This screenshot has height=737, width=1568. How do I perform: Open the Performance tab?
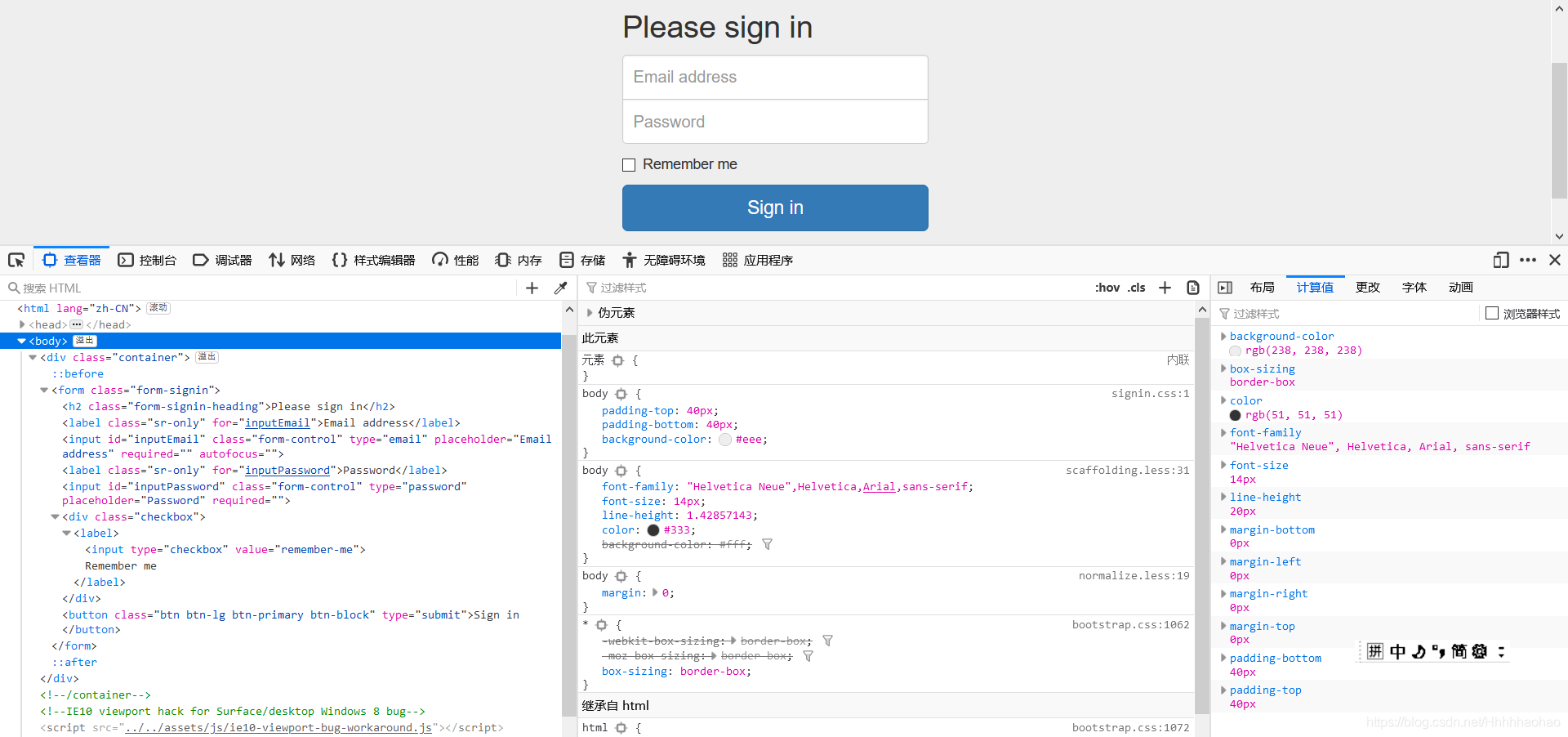point(456,260)
